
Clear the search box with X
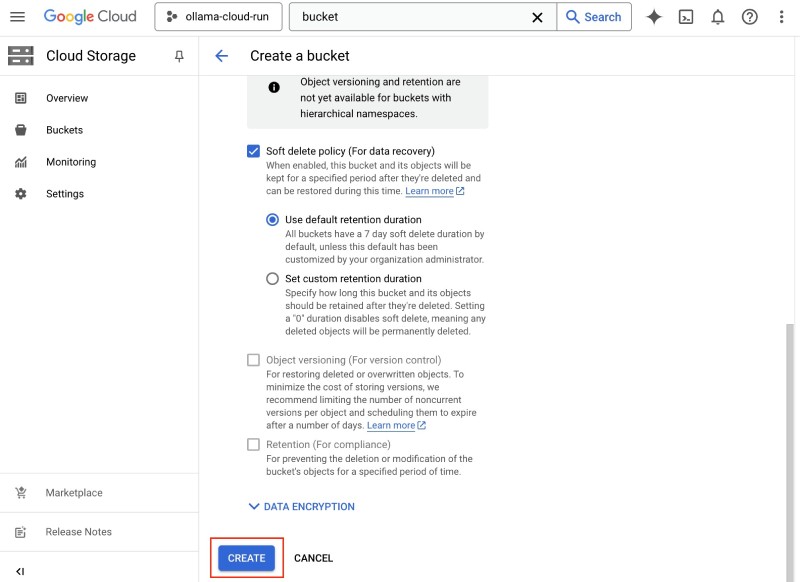coord(537,17)
